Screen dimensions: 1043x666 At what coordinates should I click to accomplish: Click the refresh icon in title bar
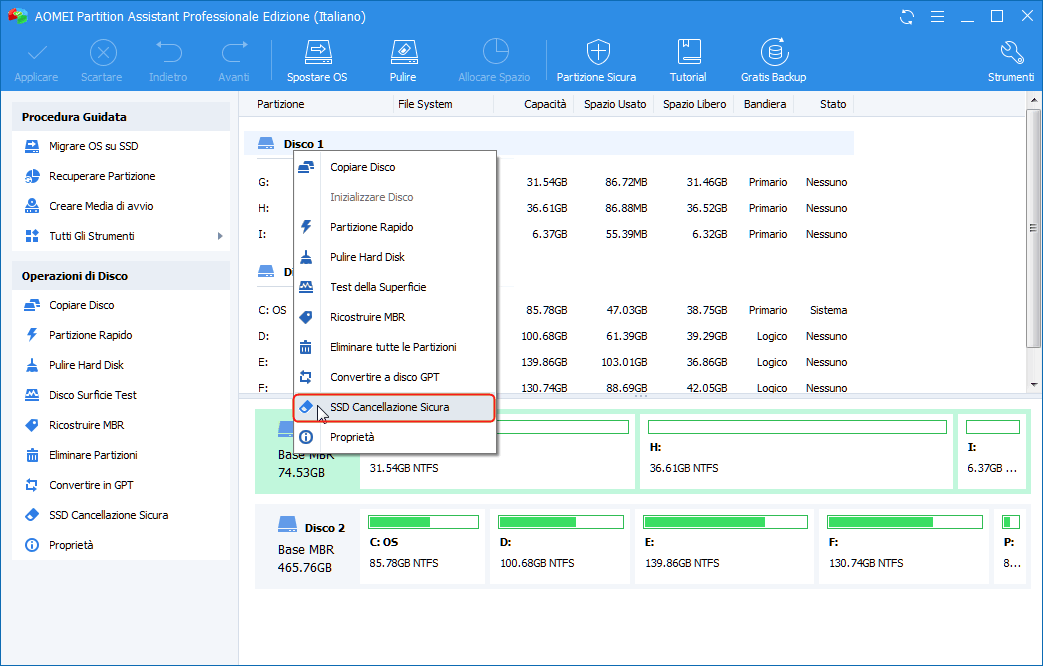coord(907,17)
